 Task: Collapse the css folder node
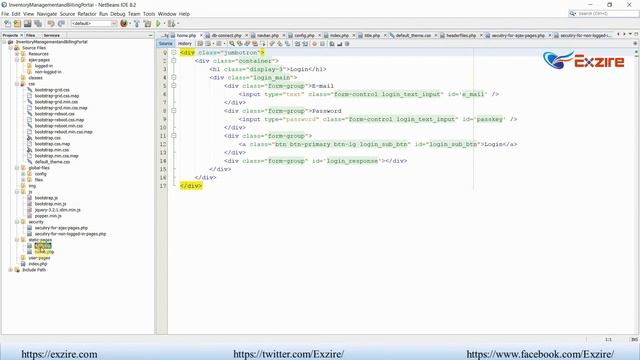click(17, 84)
